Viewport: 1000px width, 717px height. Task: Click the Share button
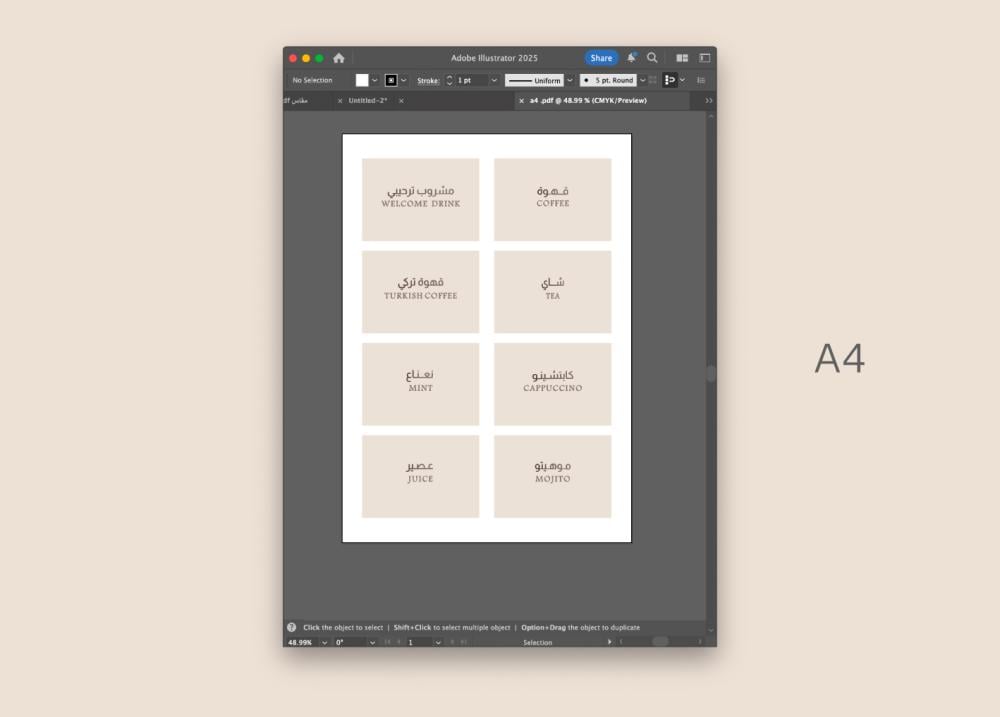[601, 58]
